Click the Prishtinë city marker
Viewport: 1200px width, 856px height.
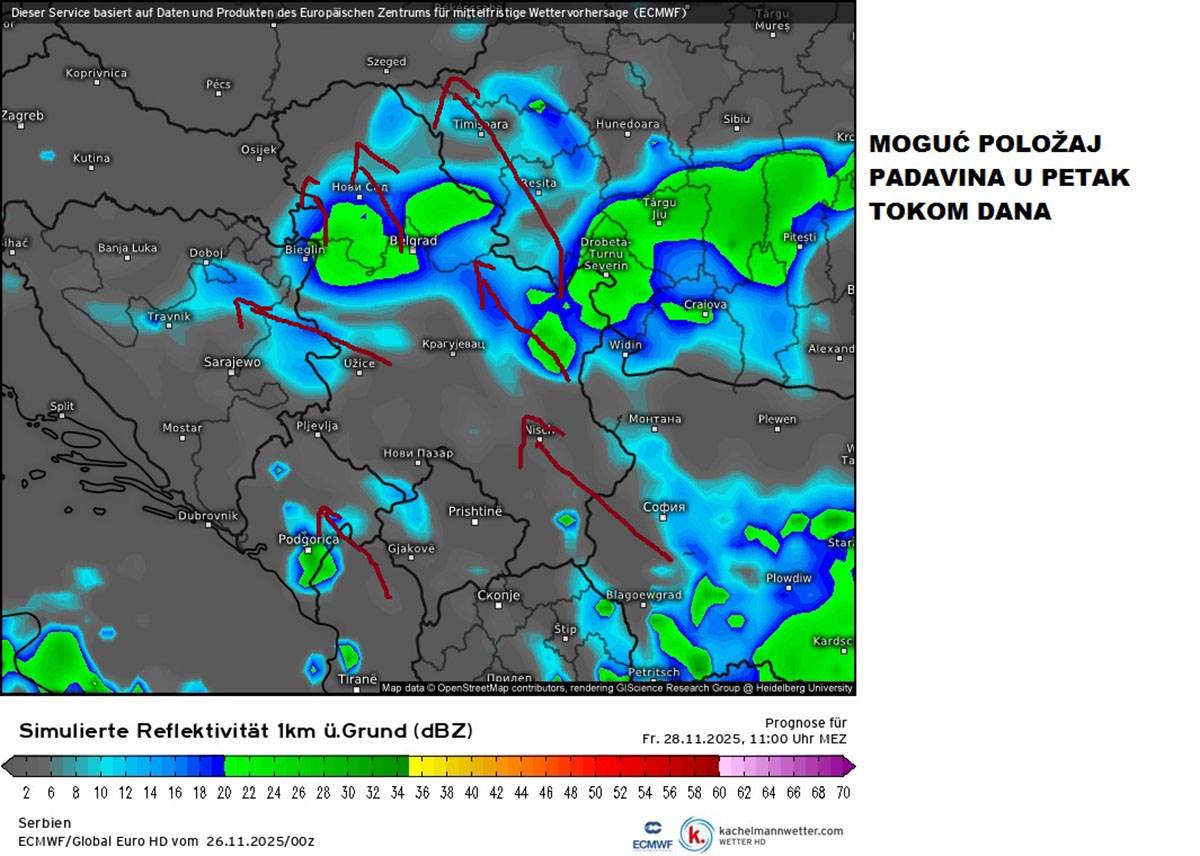click(x=474, y=523)
